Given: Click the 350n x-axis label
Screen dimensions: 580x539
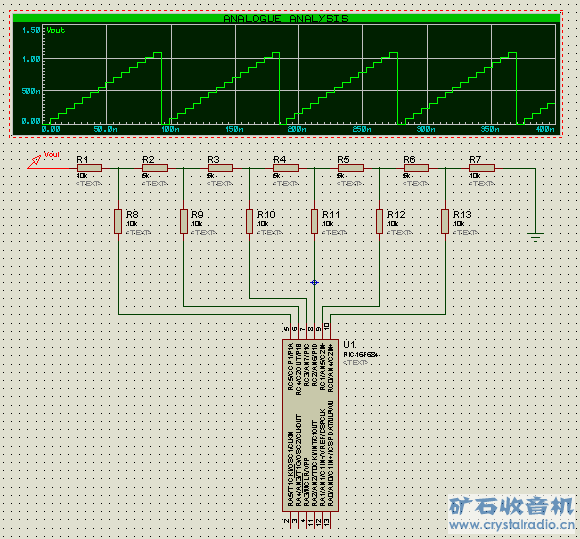Looking at the screenshot, I should (490, 129).
